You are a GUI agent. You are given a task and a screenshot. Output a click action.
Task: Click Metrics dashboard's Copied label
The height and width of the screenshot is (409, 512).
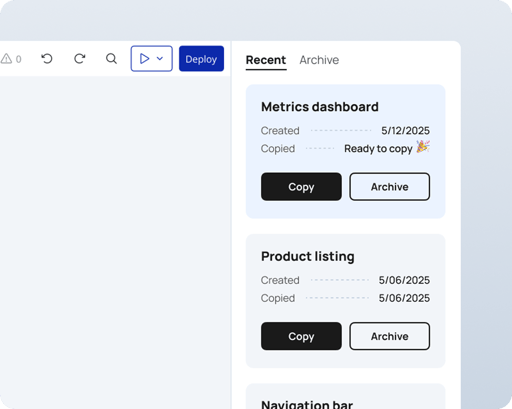278,149
